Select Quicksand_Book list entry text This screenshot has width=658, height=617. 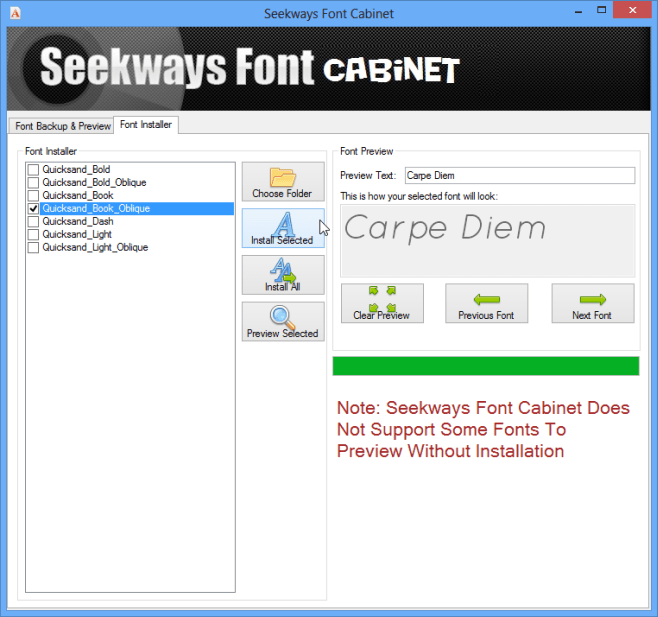(78, 196)
